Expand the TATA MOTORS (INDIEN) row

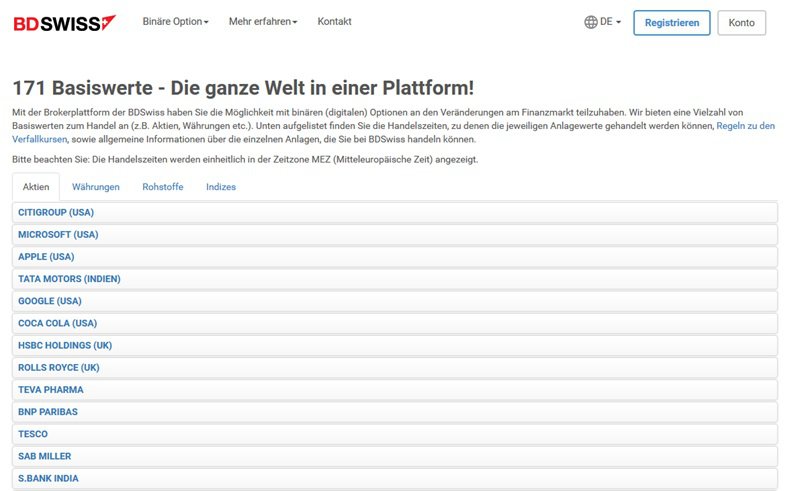395,279
